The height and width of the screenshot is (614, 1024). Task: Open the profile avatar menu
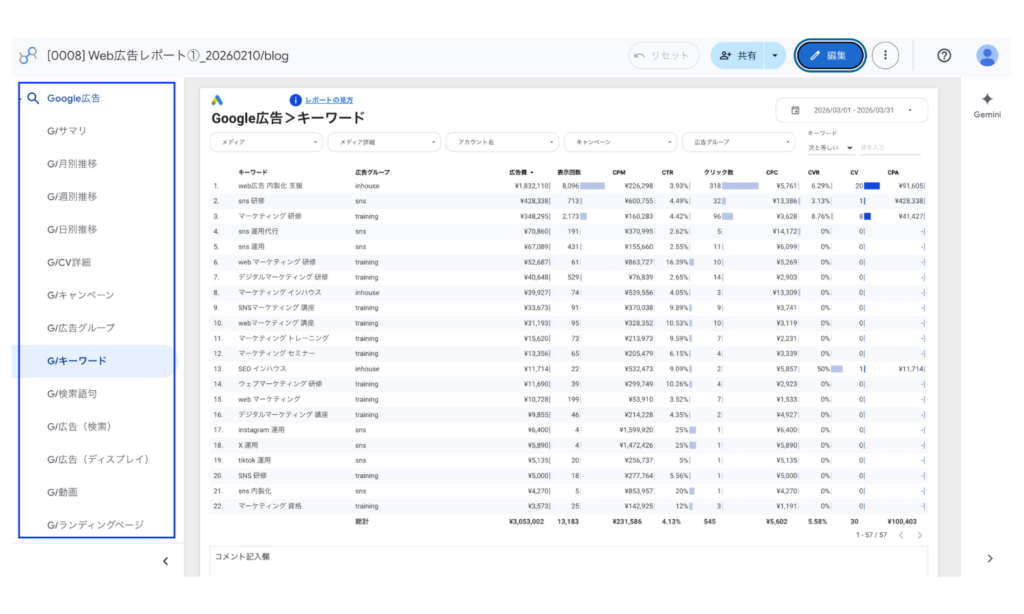[987, 57]
